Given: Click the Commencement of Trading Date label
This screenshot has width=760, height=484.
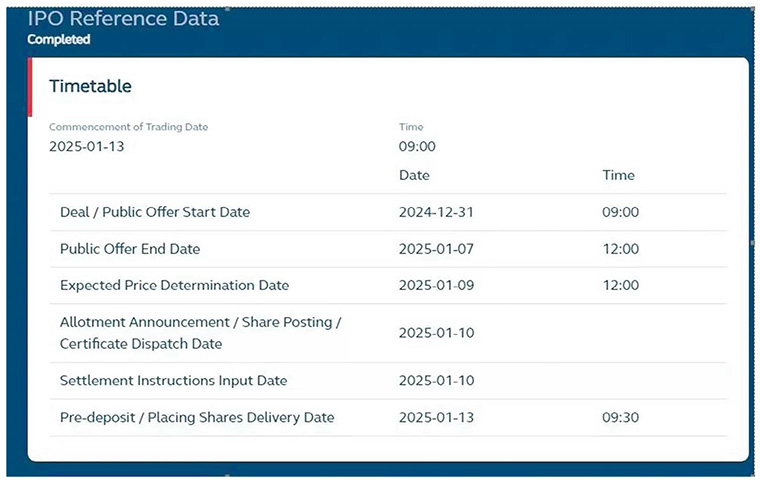Looking at the screenshot, I should pos(129,127).
